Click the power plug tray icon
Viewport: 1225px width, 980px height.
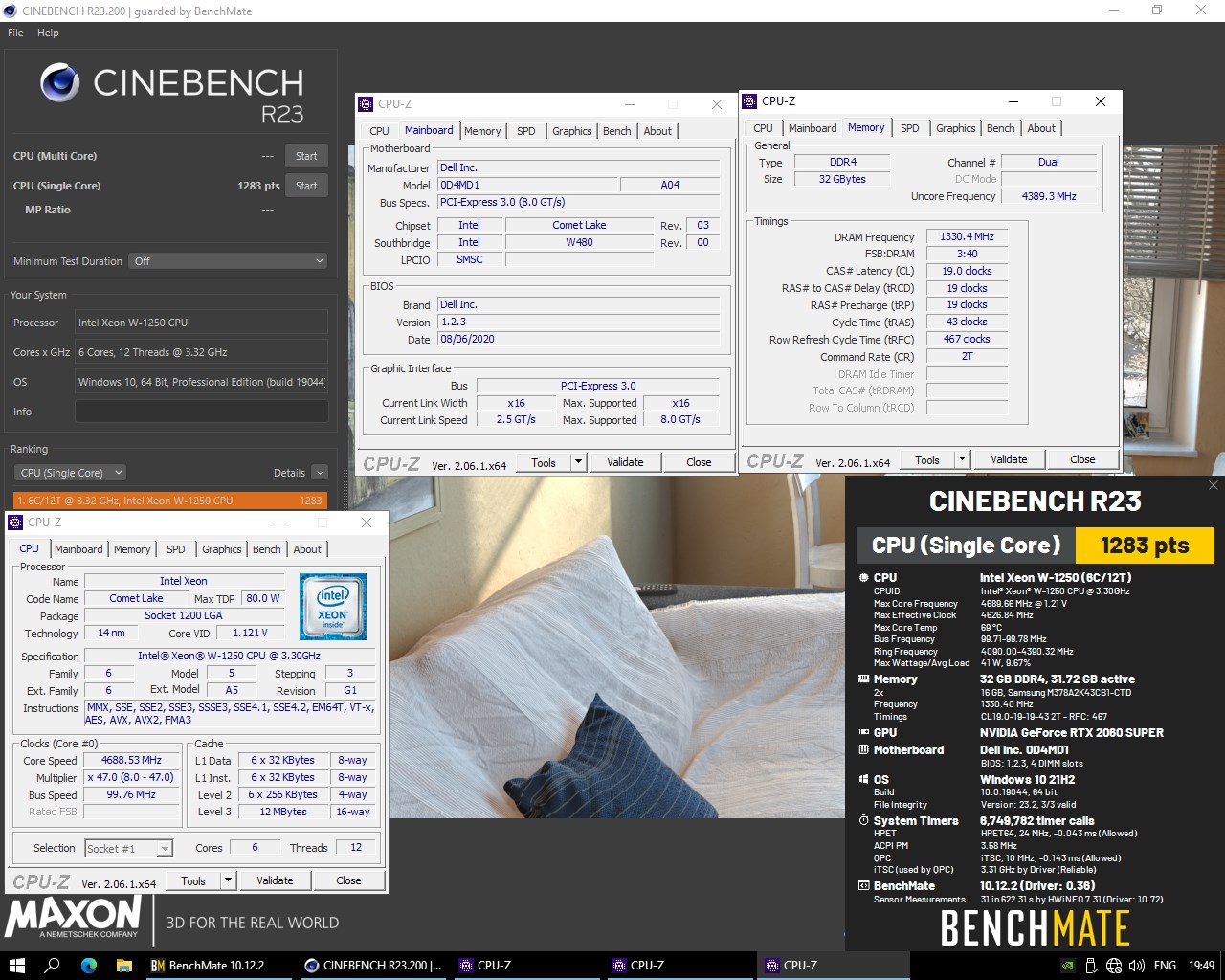[x=1091, y=966]
